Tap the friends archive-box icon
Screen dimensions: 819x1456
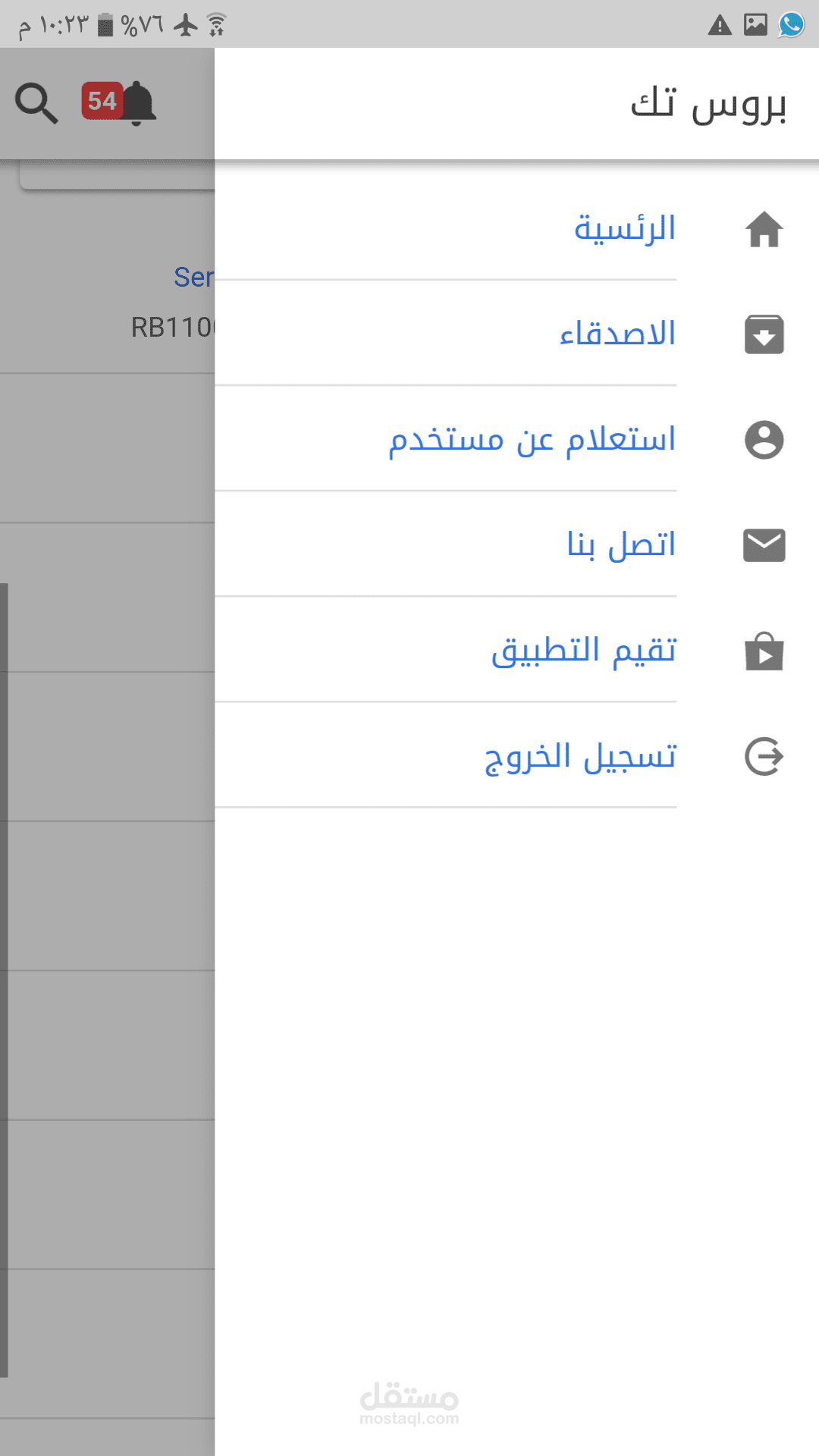764,334
